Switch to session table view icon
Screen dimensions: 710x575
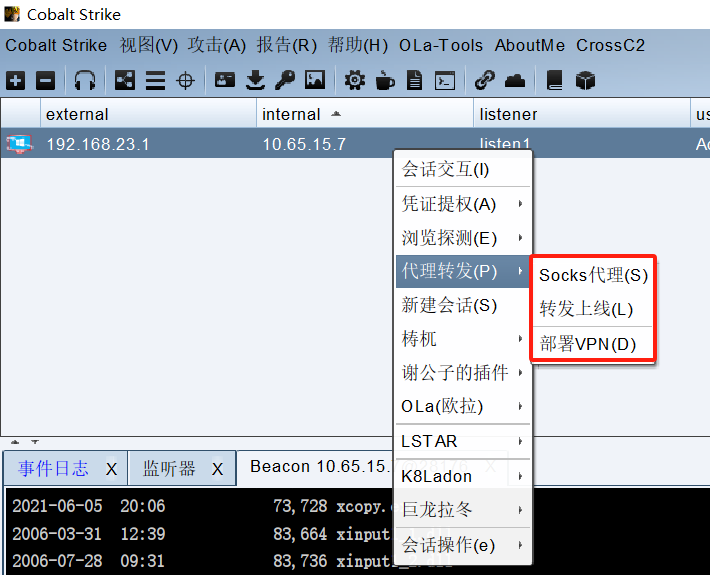click(155, 81)
